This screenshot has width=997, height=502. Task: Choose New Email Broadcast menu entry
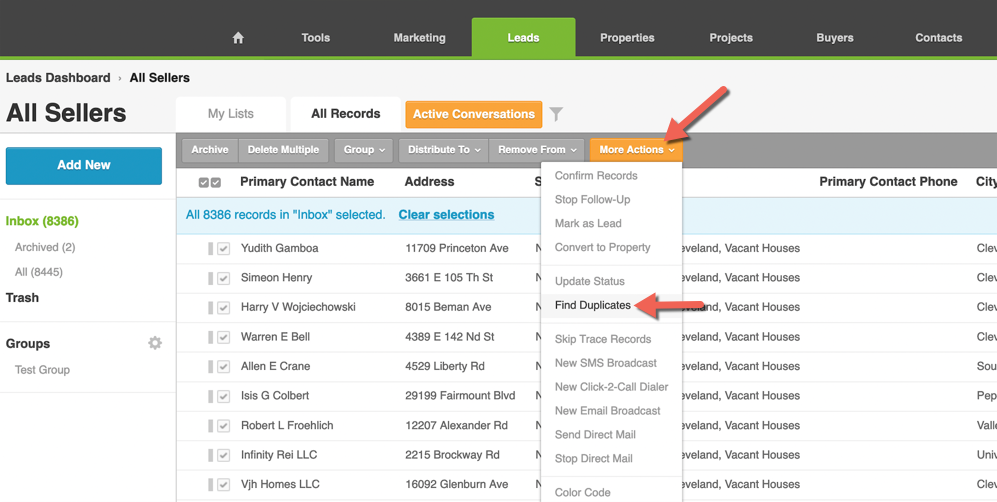click(x=607, y=411)
